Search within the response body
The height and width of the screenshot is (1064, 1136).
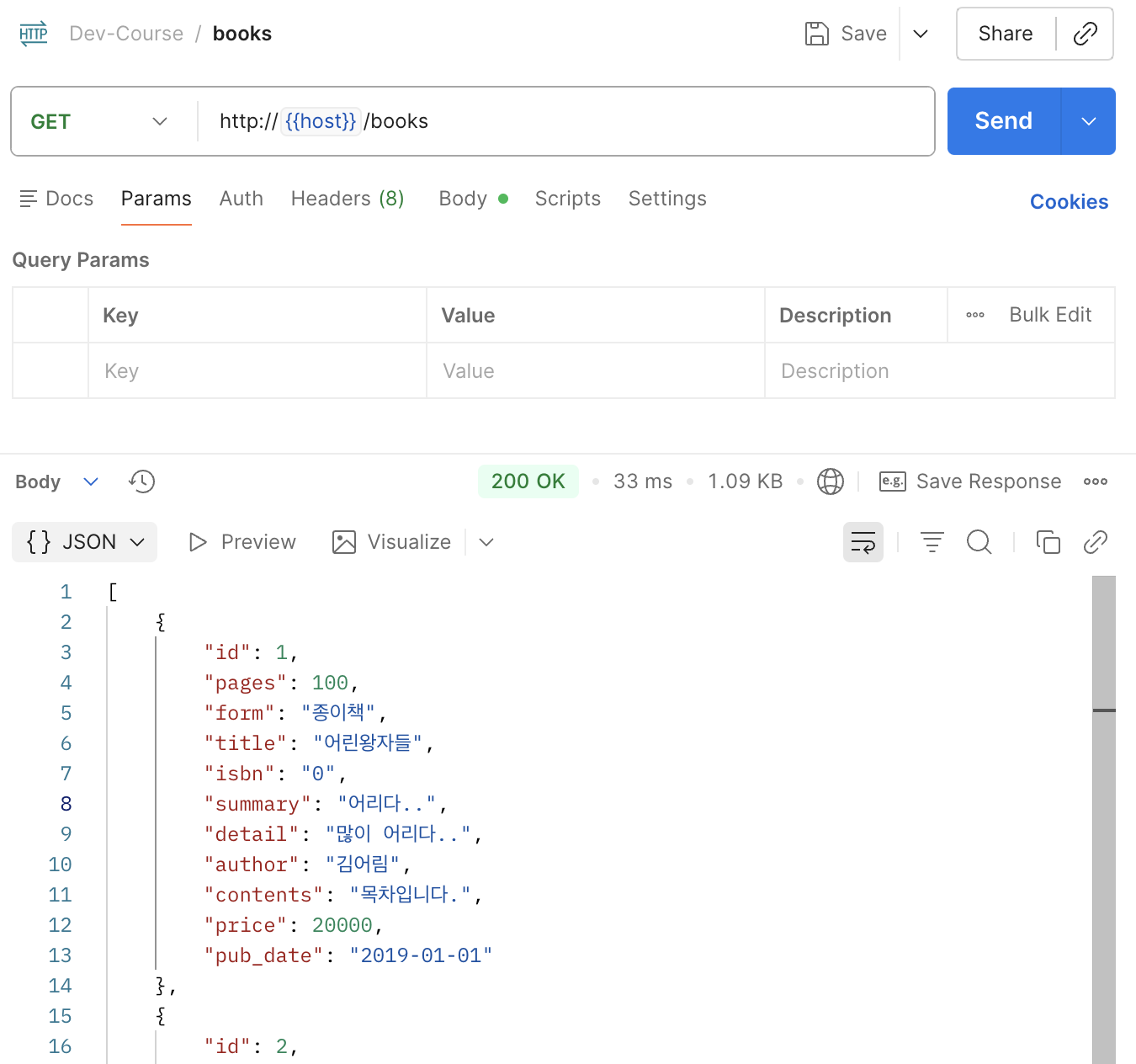(x=979, y=542)
